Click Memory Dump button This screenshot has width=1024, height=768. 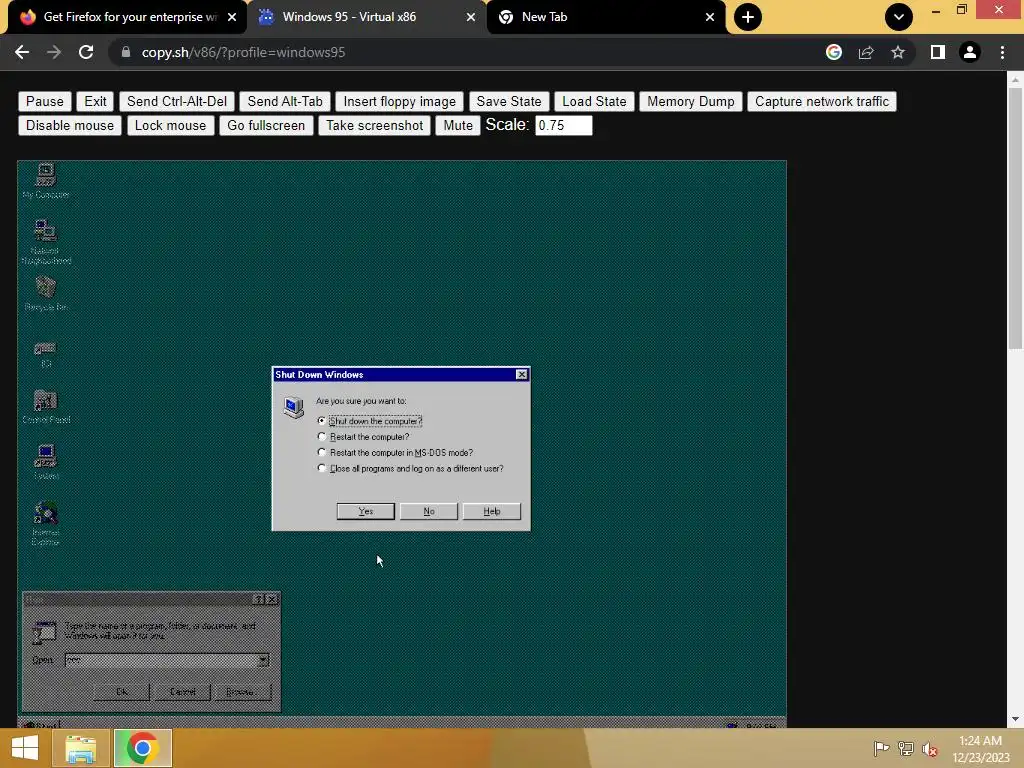coord(691,101)
